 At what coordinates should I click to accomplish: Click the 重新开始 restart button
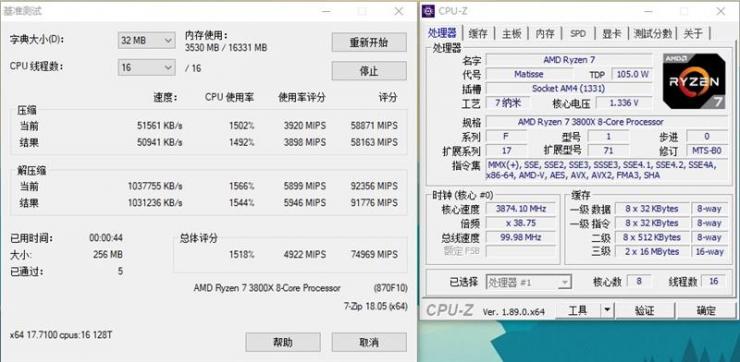pyautogui.click(x=369, y=42)
